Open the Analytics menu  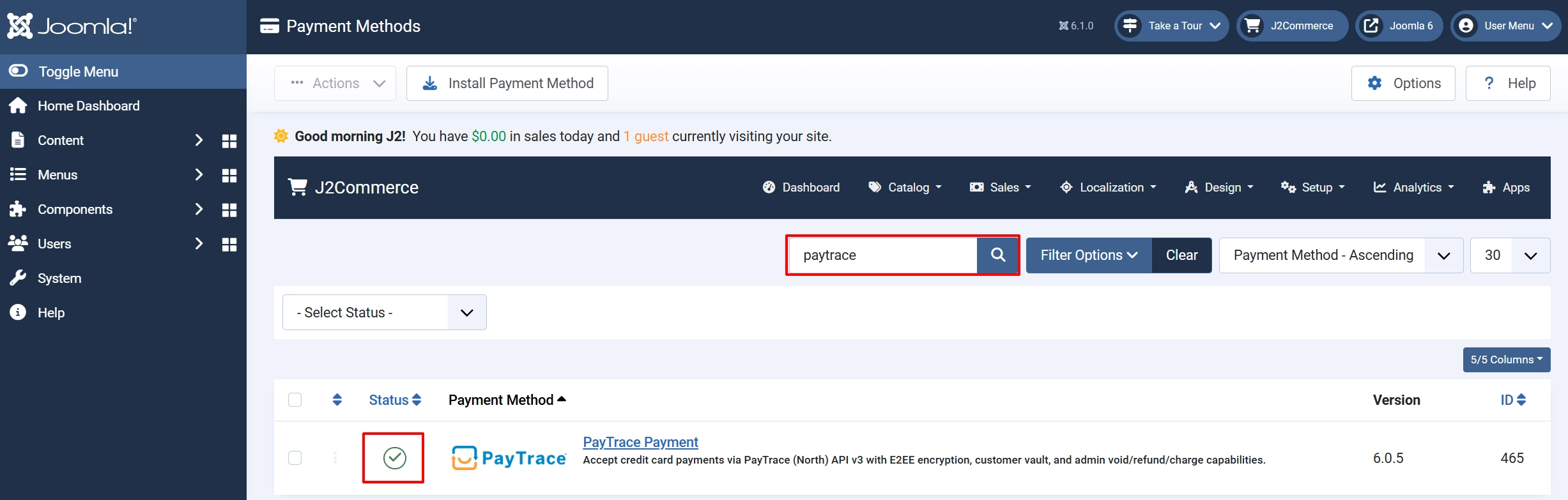[x=1414, y=188]
